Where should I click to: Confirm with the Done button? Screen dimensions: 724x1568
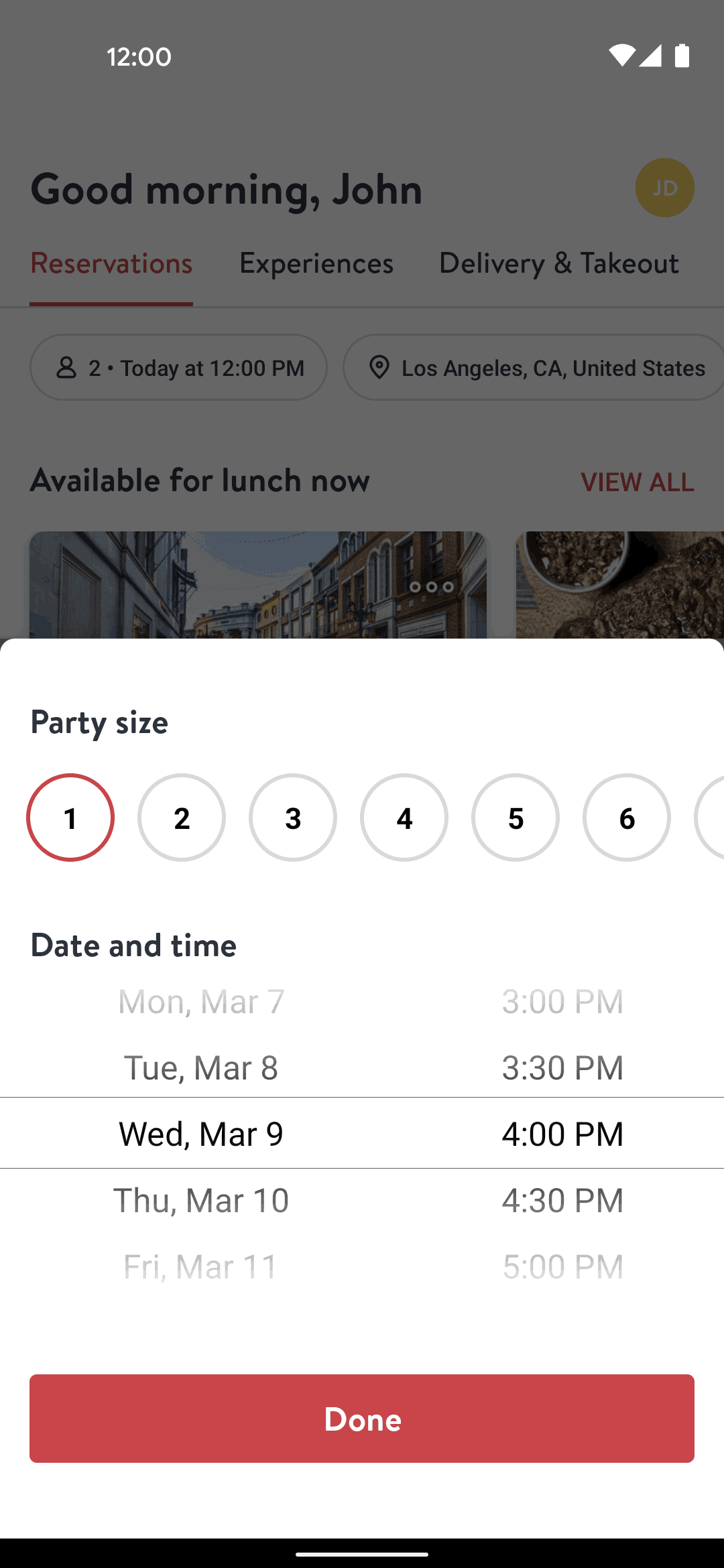click(x=362, y=1419)
